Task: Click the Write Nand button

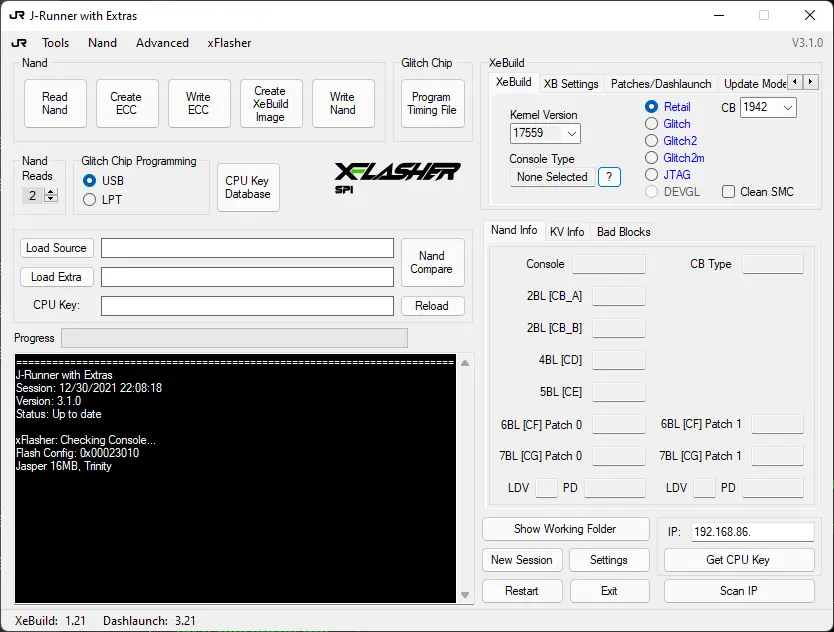Action: [x=343, y=104]
